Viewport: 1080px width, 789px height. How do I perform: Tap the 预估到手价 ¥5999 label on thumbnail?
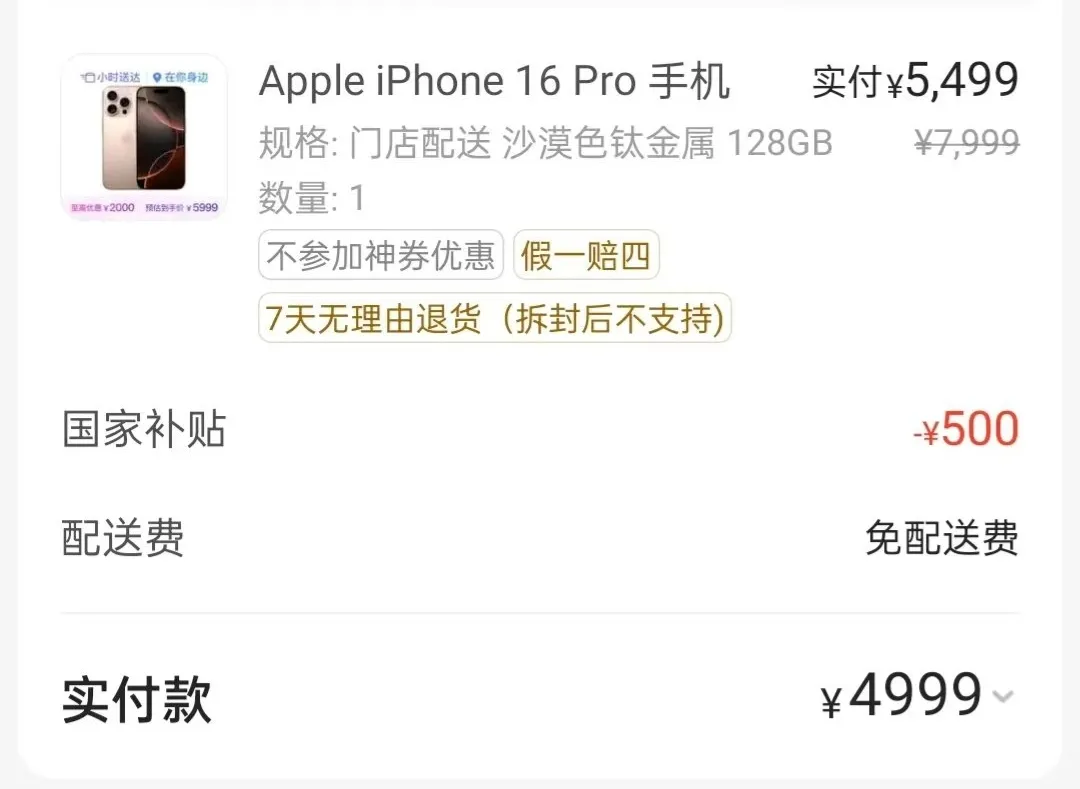click(x=182, y=207)
